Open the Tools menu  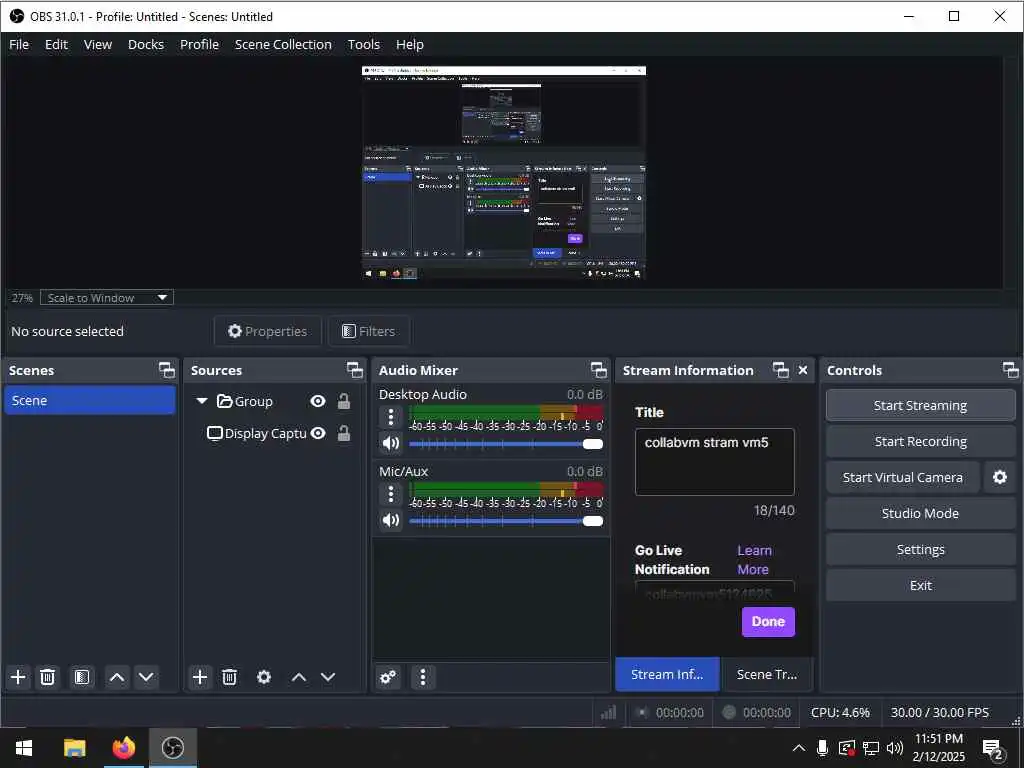tap(364, 44)
